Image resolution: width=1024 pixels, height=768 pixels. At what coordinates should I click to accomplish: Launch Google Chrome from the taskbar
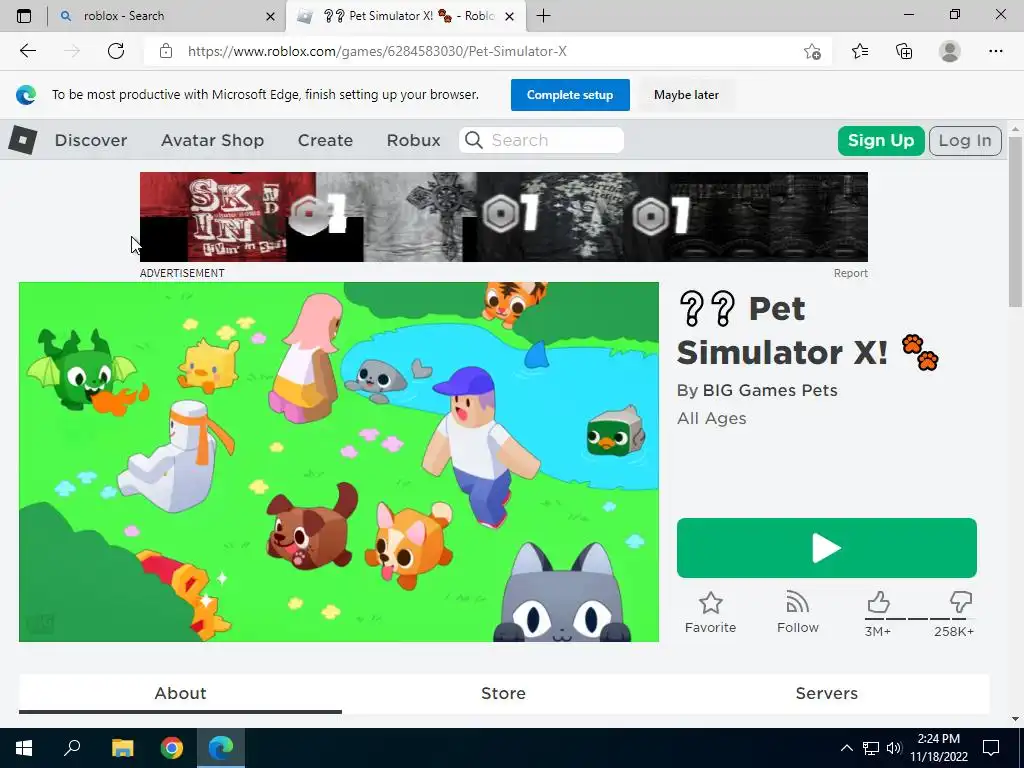(x=172, y=748)
